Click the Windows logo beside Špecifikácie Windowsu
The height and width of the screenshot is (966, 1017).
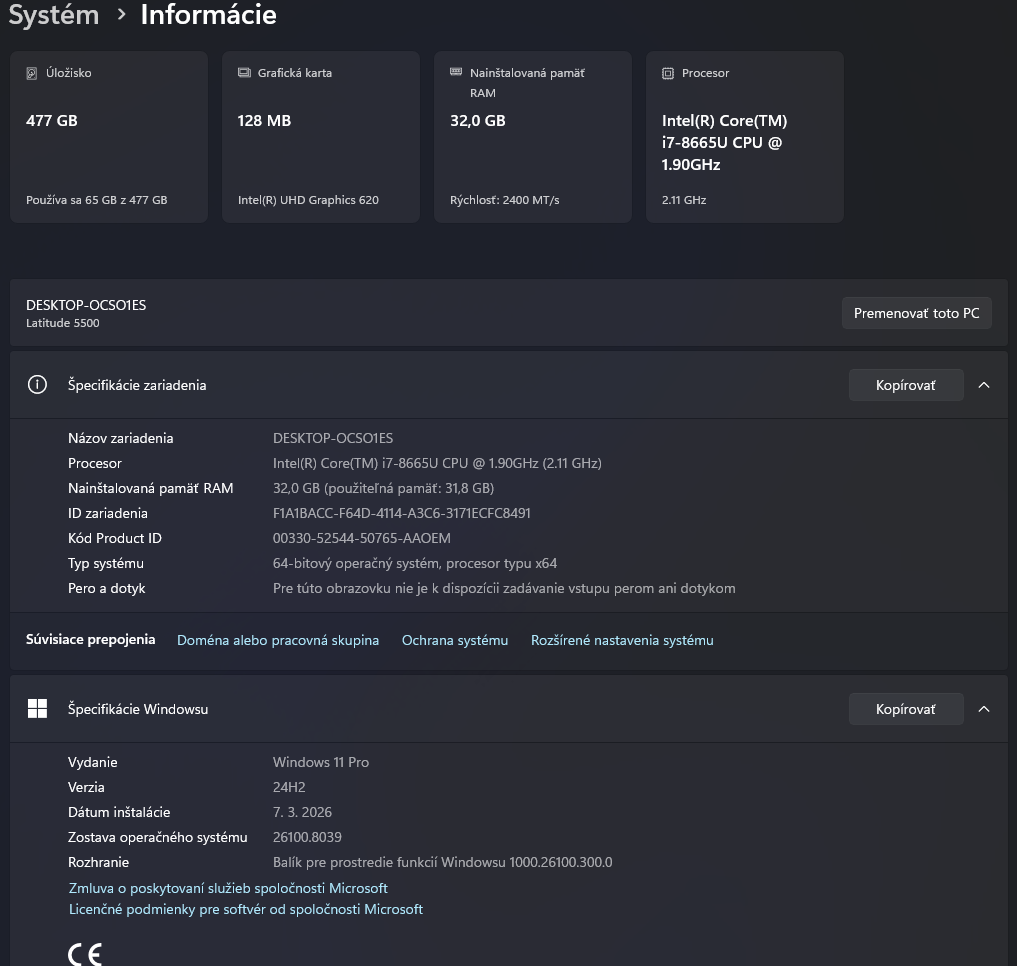point(37,709)
